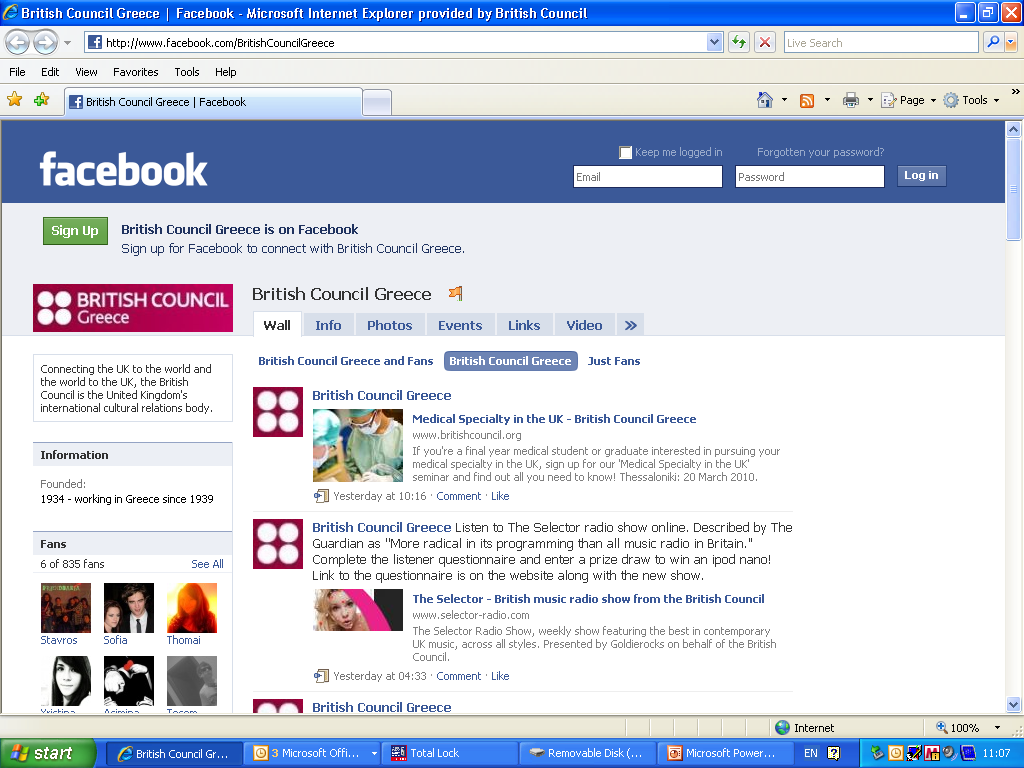The height and width of the screenshot is (768, 1024).
Task: Switch to the Video tab
Action: pyautogui.click(x=584, y=325)
